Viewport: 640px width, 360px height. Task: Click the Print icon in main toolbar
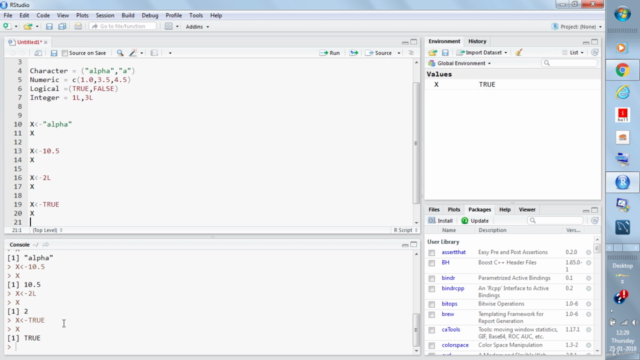point(78,27)
